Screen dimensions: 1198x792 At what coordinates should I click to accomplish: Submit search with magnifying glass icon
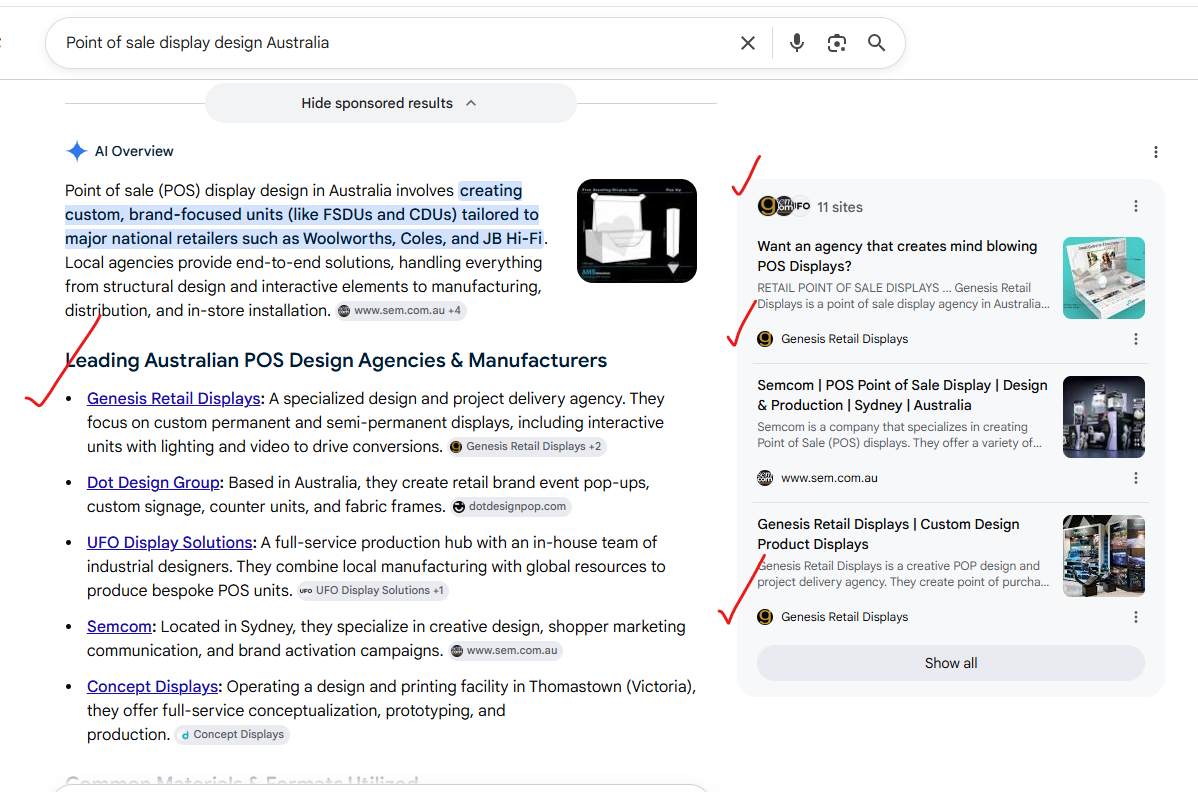pyautogui.click(x=876, y=43)
